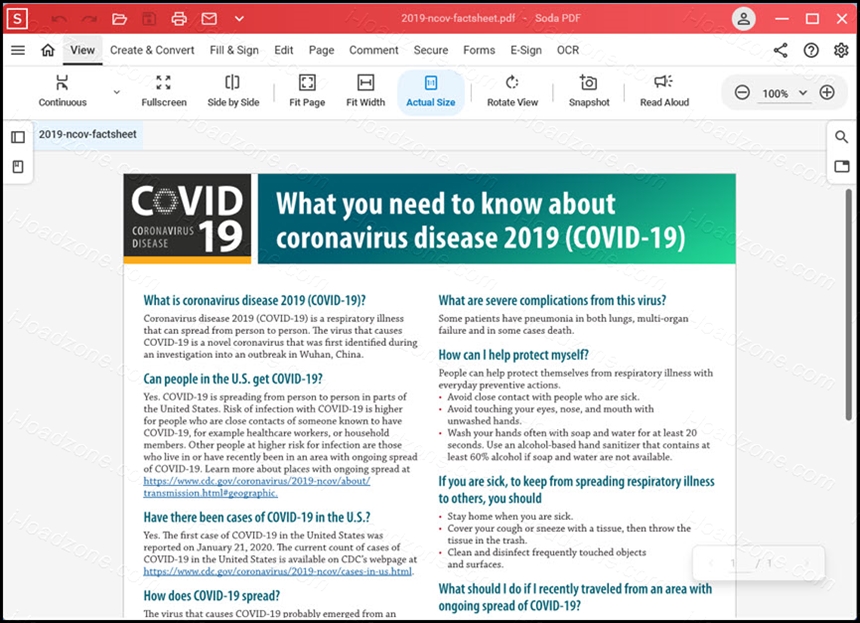This screenshot has width=860, height=623.
Task: Click the COVID 19 Coronavirus Disease logo
Action: [x=187, y=219]
